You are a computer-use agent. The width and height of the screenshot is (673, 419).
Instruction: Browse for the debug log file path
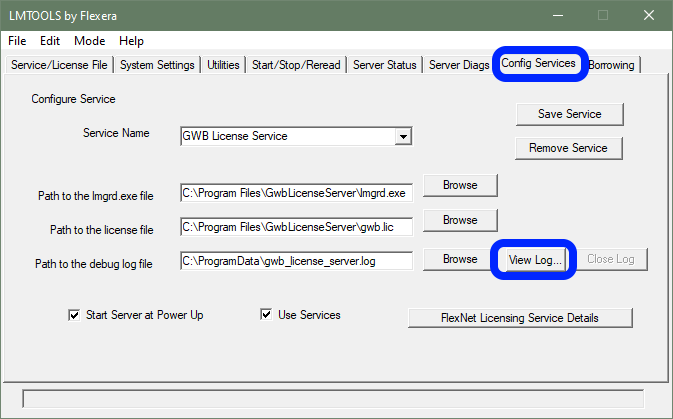click(460, 259)
